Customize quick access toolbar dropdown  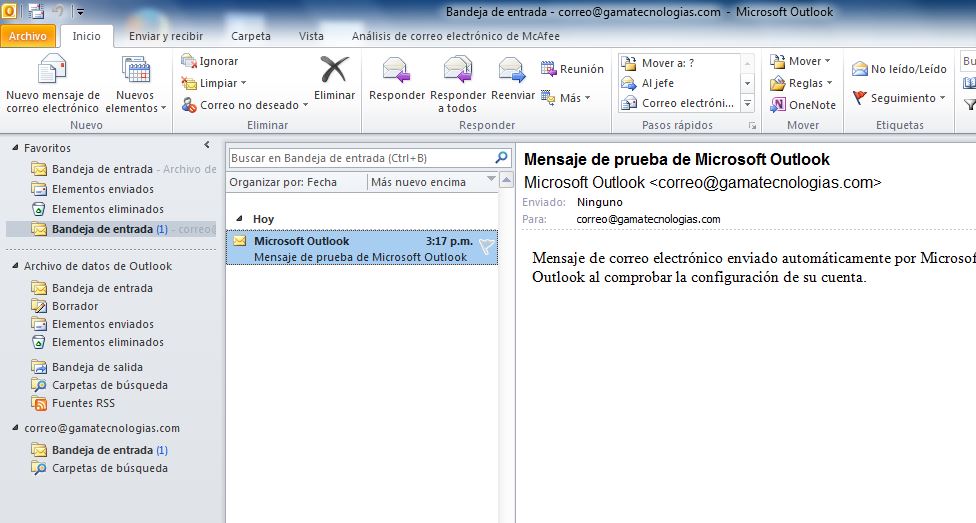80,11
